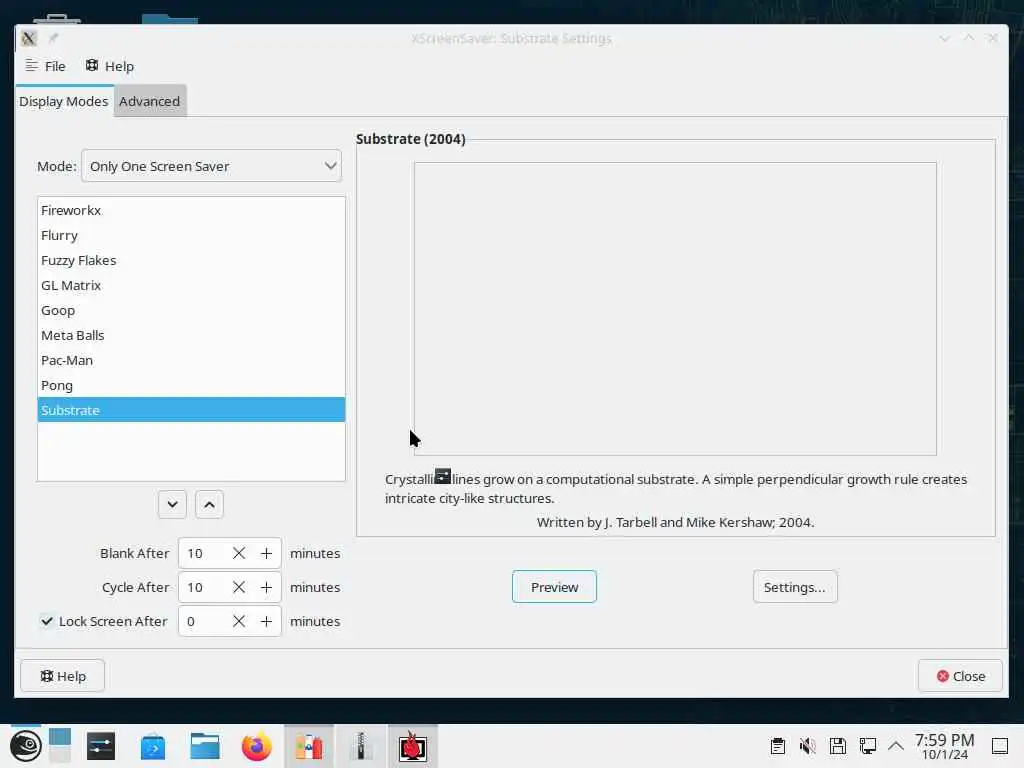Select GL Matrix screensaver
1024x768 pixels.
click(x=191, y=285)
